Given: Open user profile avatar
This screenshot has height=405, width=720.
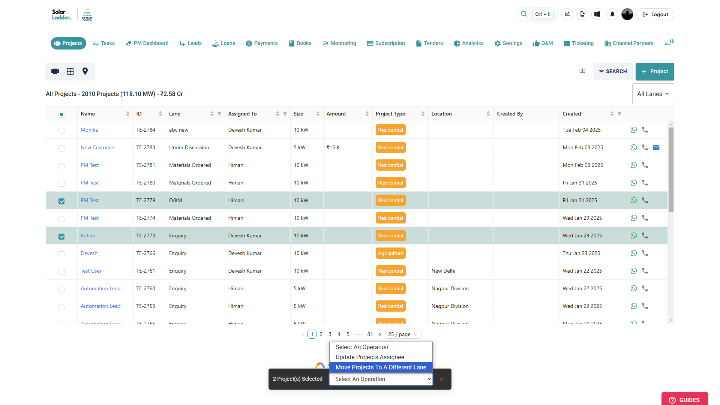Looking at the screenshot, I should click(x=627, y=14).
